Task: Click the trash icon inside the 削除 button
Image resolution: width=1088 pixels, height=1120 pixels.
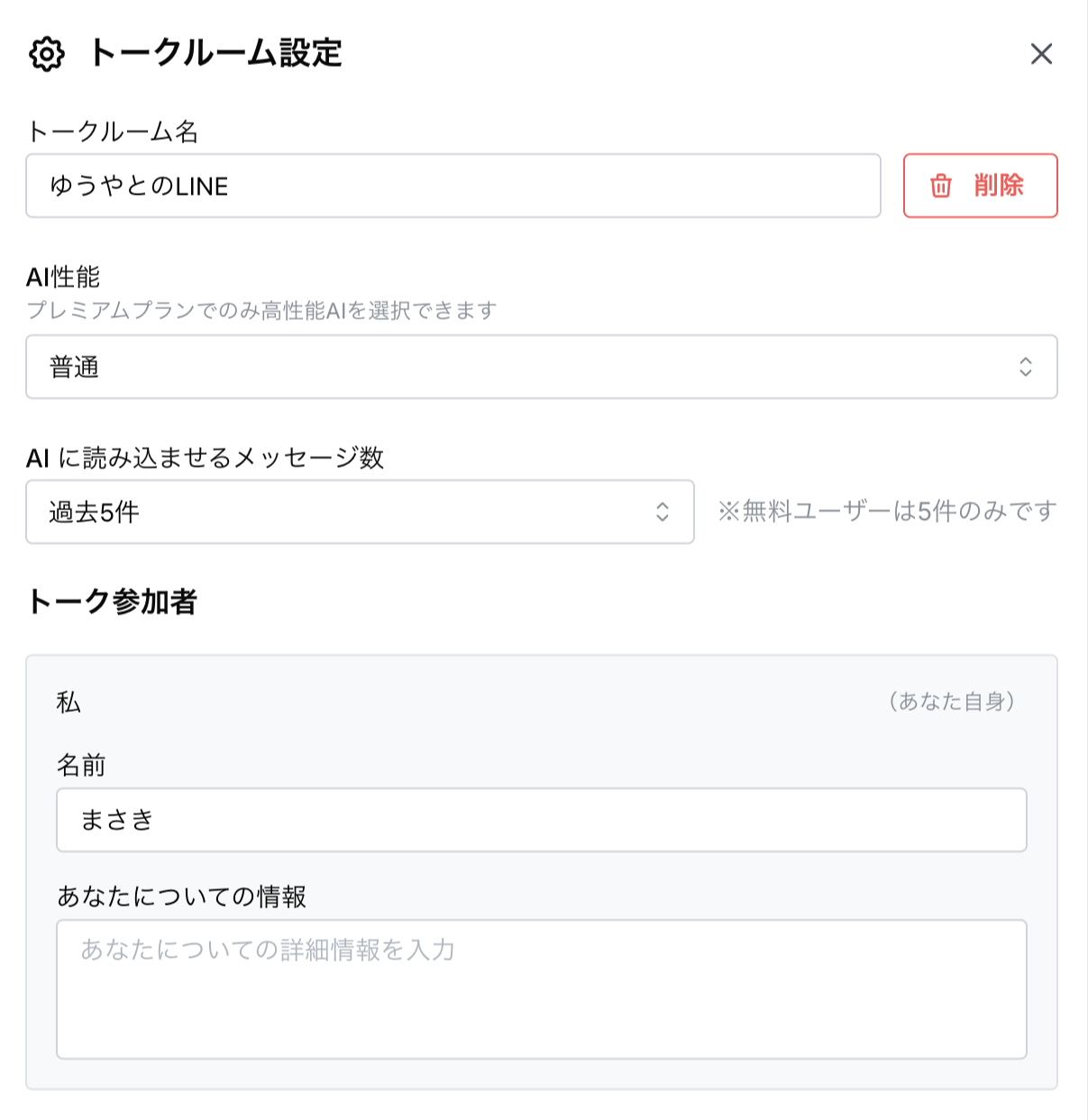Action: click(939, 186)
